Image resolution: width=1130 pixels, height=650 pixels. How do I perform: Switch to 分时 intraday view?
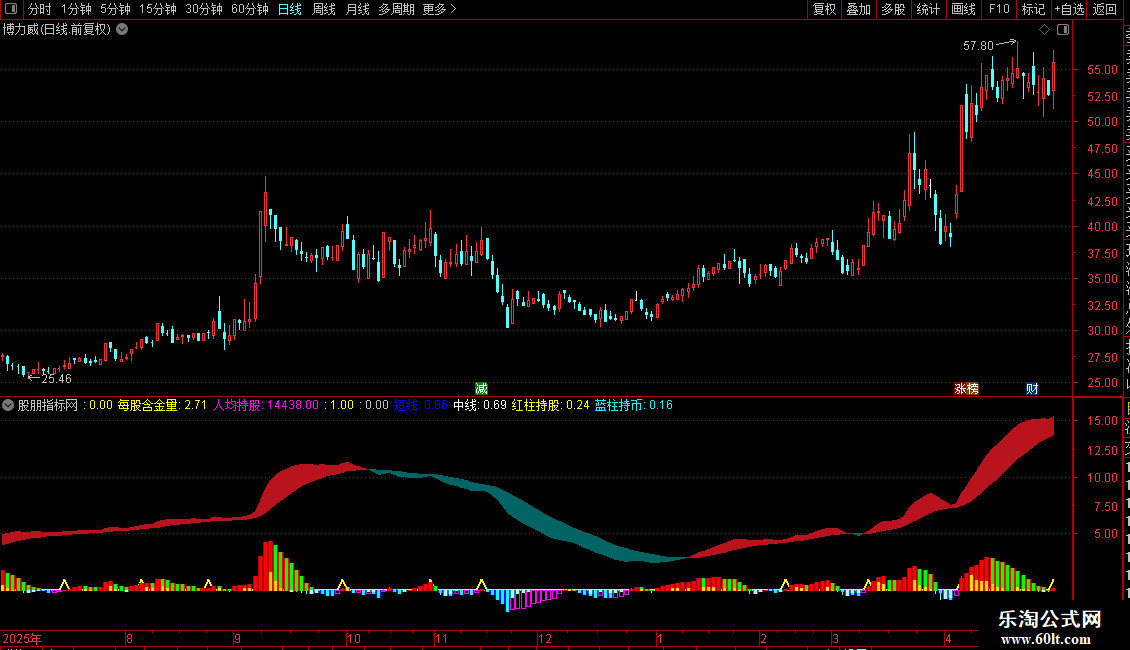(x=39, y=9)
